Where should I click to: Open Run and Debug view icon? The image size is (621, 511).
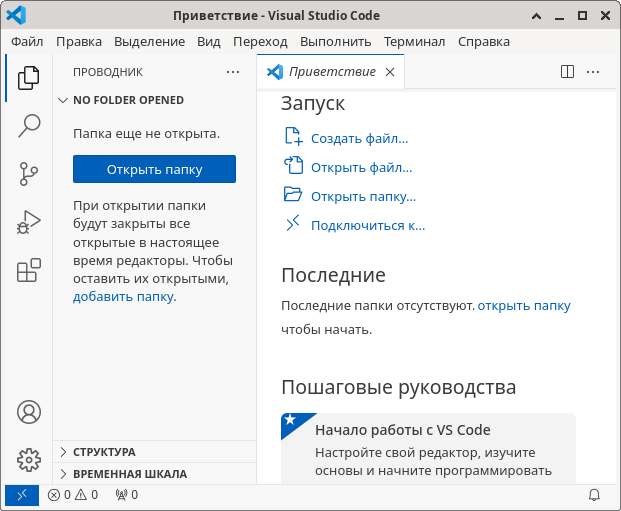click(28, 222)
